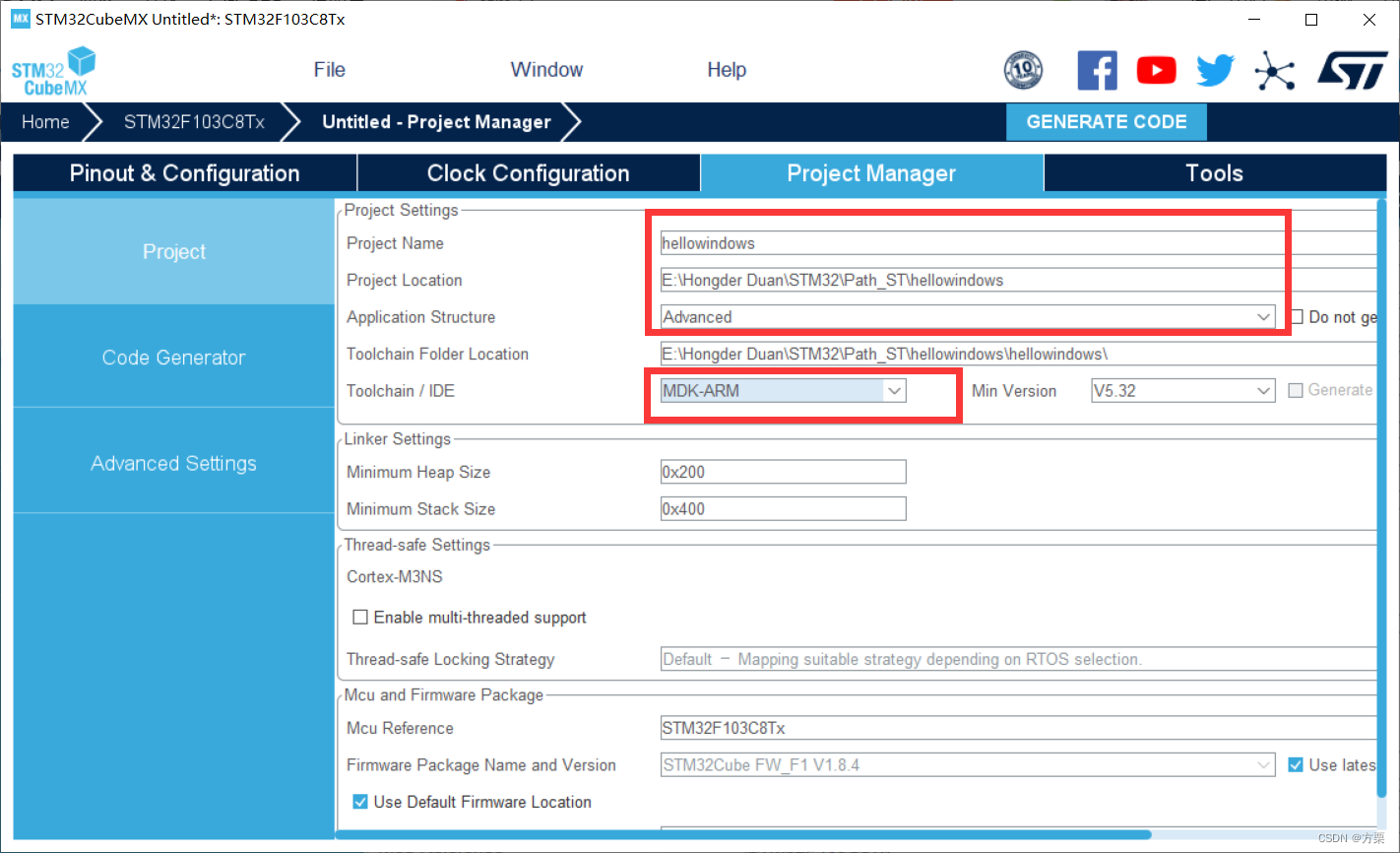Click the Project Name input field
This screenshot has height=853, width=1400.
click(x=970, y=242)
